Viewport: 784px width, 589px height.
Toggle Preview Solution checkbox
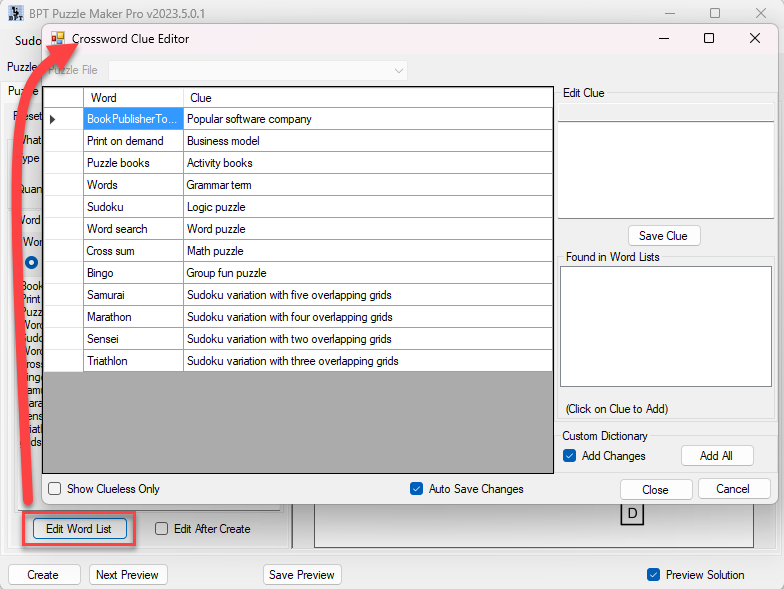coord(653,574)
